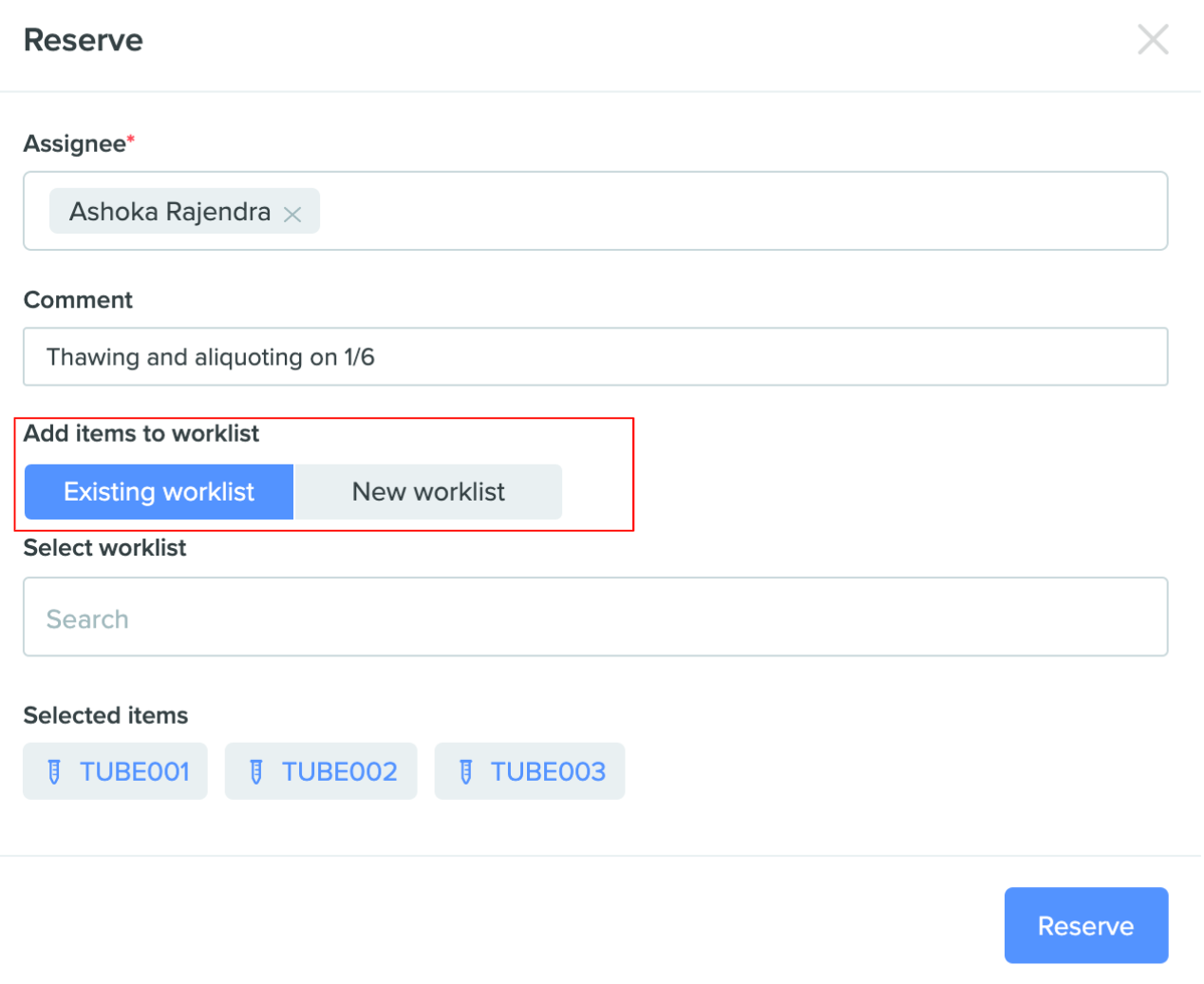Click the tube icon beside TUBE001

pyautogui.click(x=54, y=772)
